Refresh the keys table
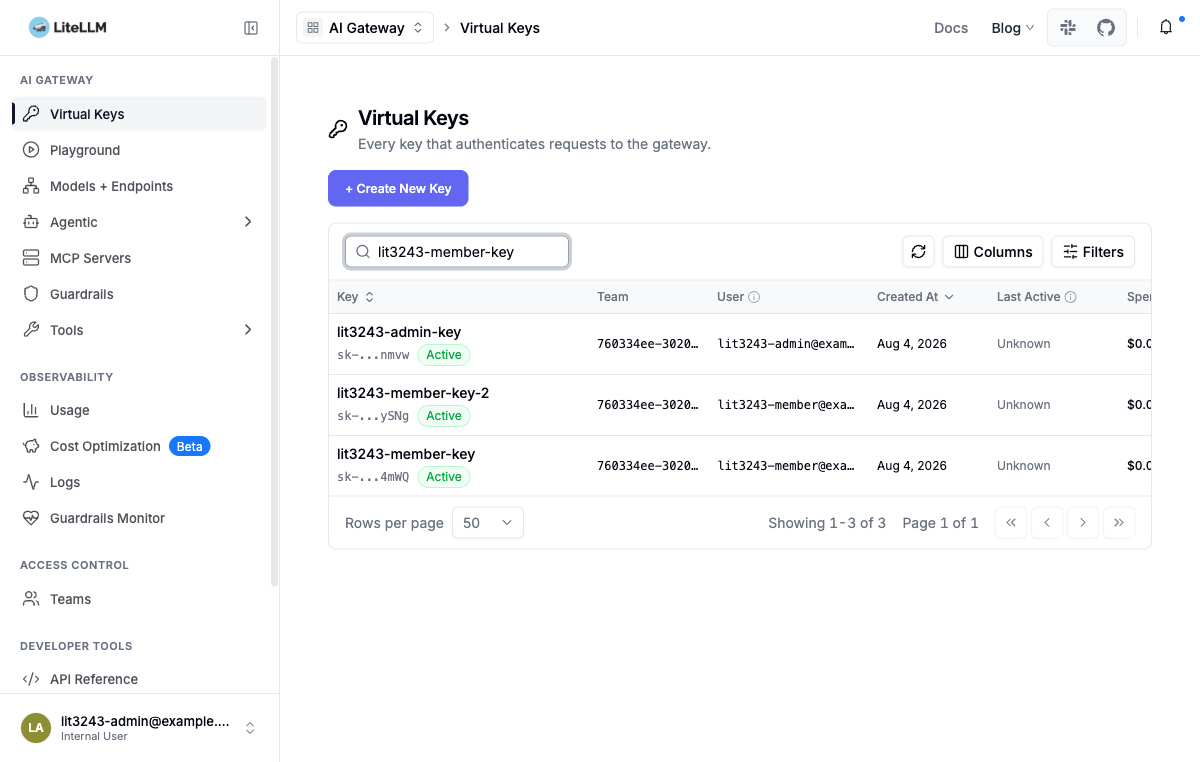The image size is (1200, 762). [x=918, y=252]
